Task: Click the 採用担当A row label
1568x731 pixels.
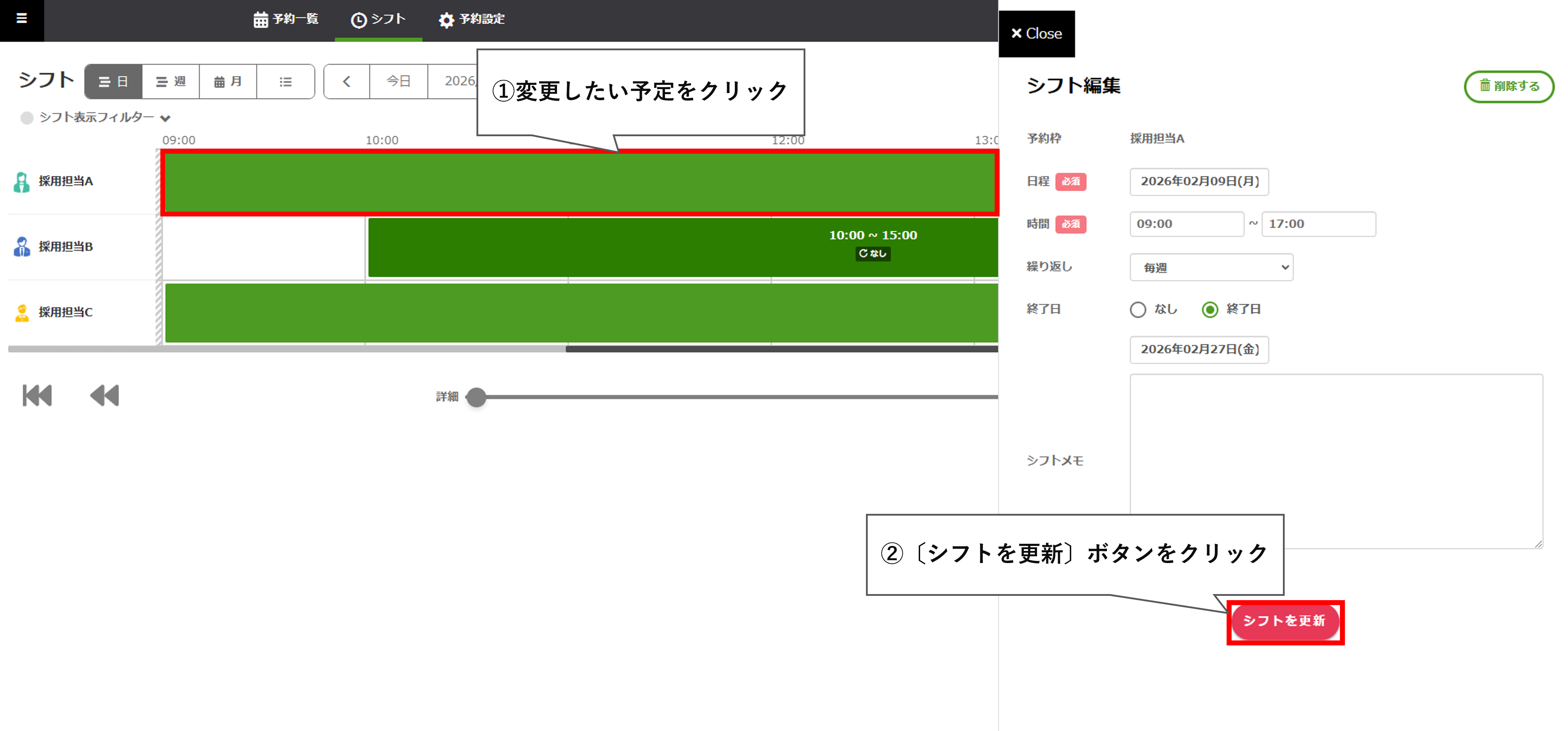Action: [x=66, y=182]
